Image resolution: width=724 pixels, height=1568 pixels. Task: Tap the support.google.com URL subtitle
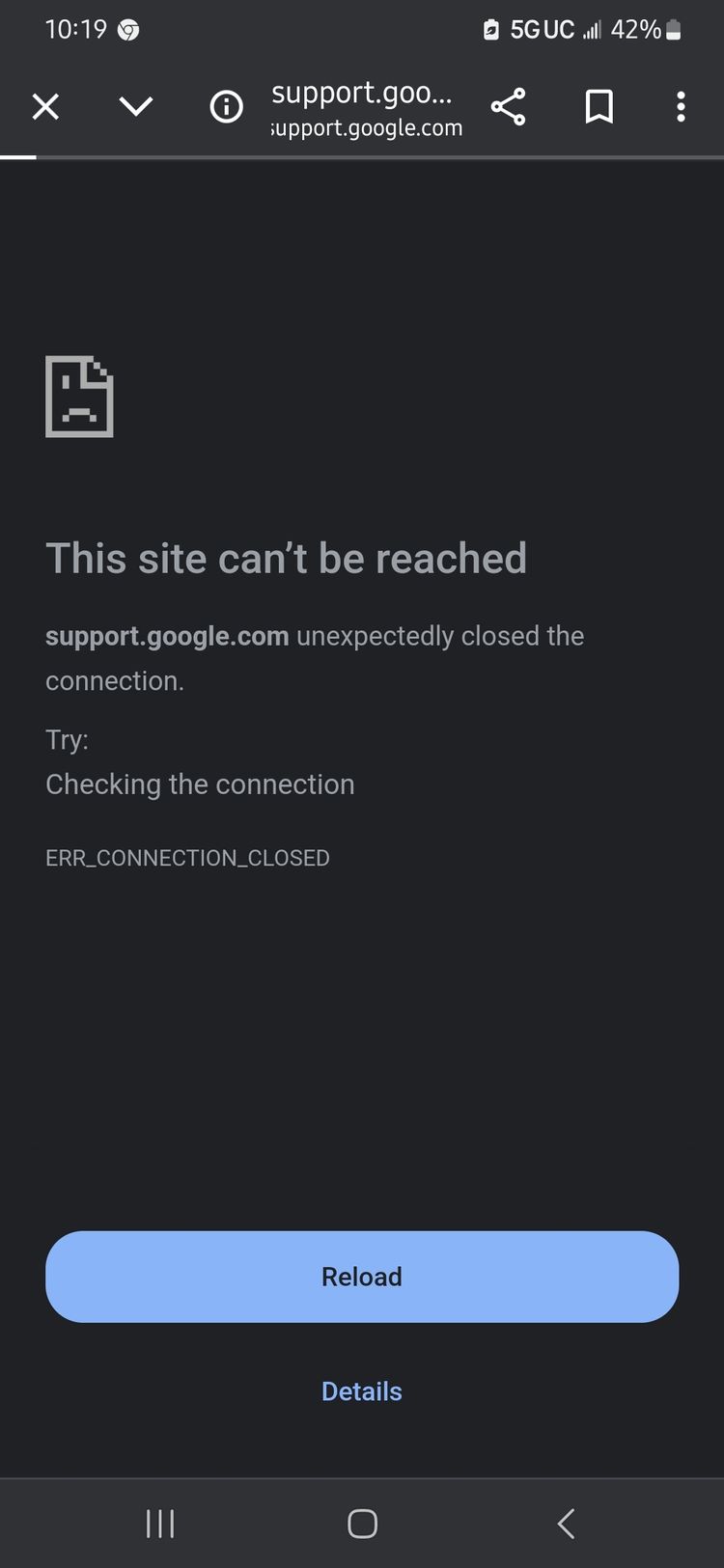(367, 127)
